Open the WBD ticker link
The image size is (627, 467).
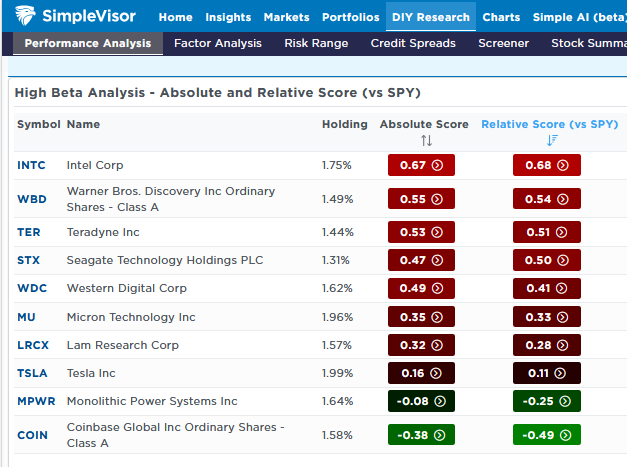[x=31, y=199]
